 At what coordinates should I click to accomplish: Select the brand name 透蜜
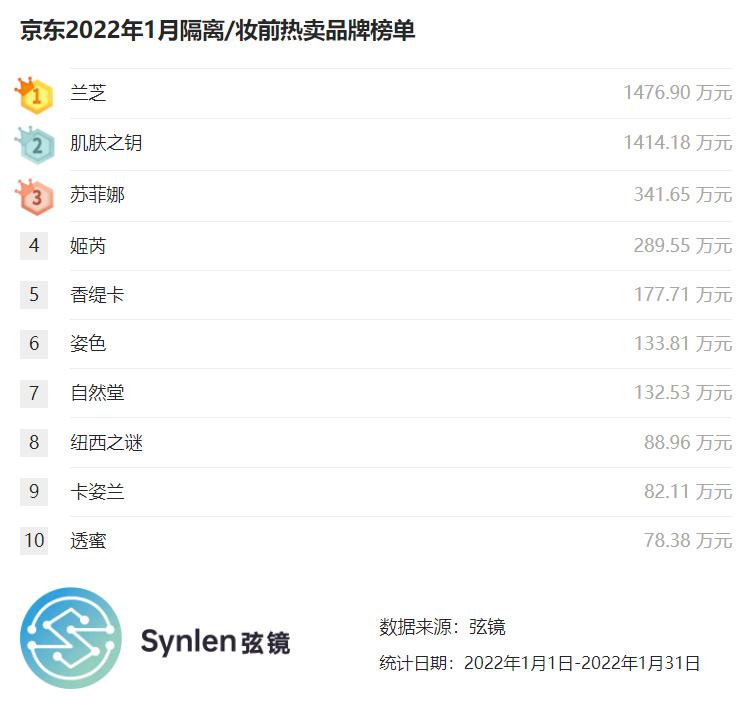click(88, 541)
